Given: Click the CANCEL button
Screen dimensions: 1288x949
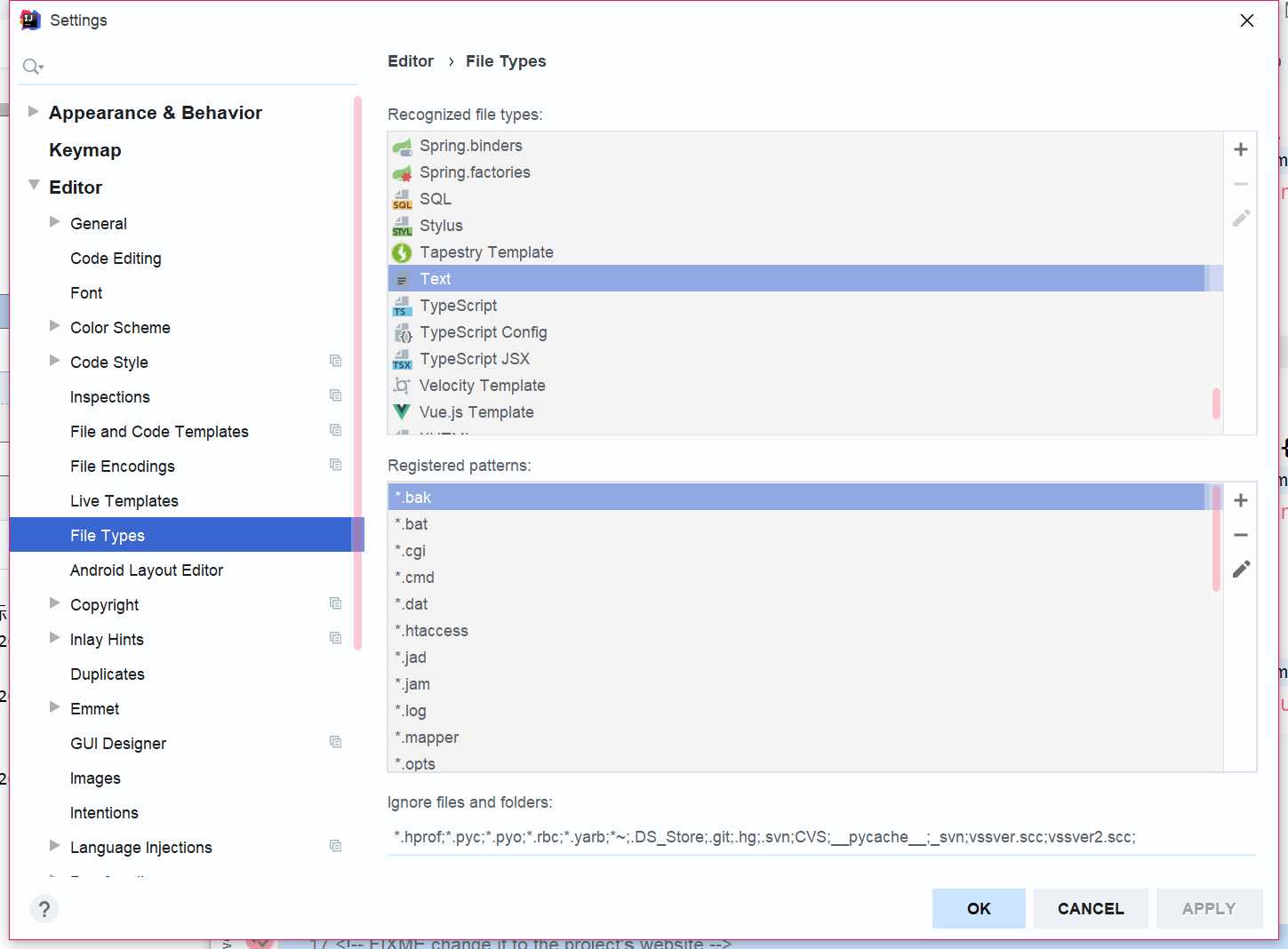Looking at the screenshot, I should (1091, 908).
